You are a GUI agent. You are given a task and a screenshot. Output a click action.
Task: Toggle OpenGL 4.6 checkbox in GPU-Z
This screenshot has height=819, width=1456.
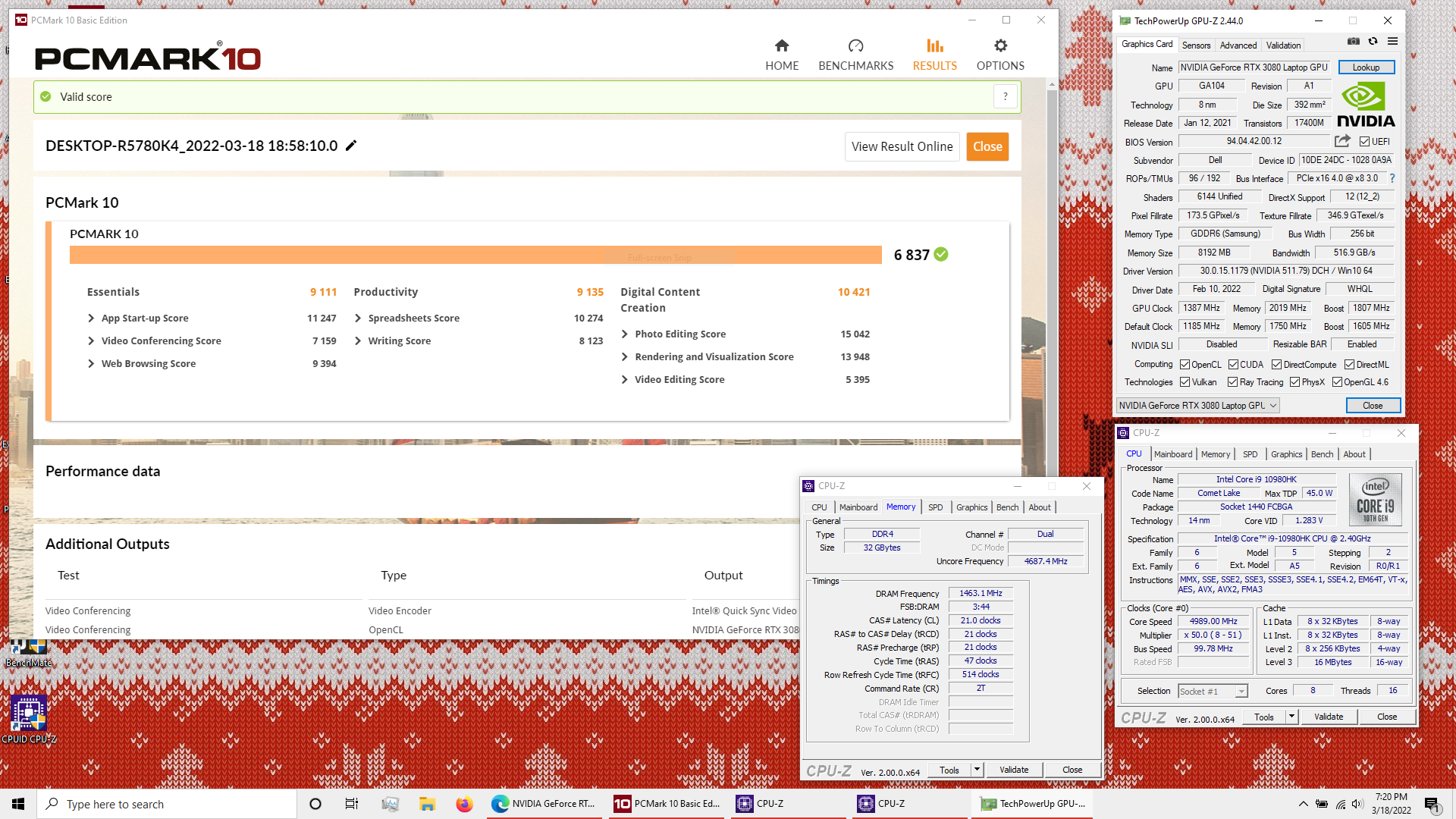pyautogui.click(x=1337, y=382)
